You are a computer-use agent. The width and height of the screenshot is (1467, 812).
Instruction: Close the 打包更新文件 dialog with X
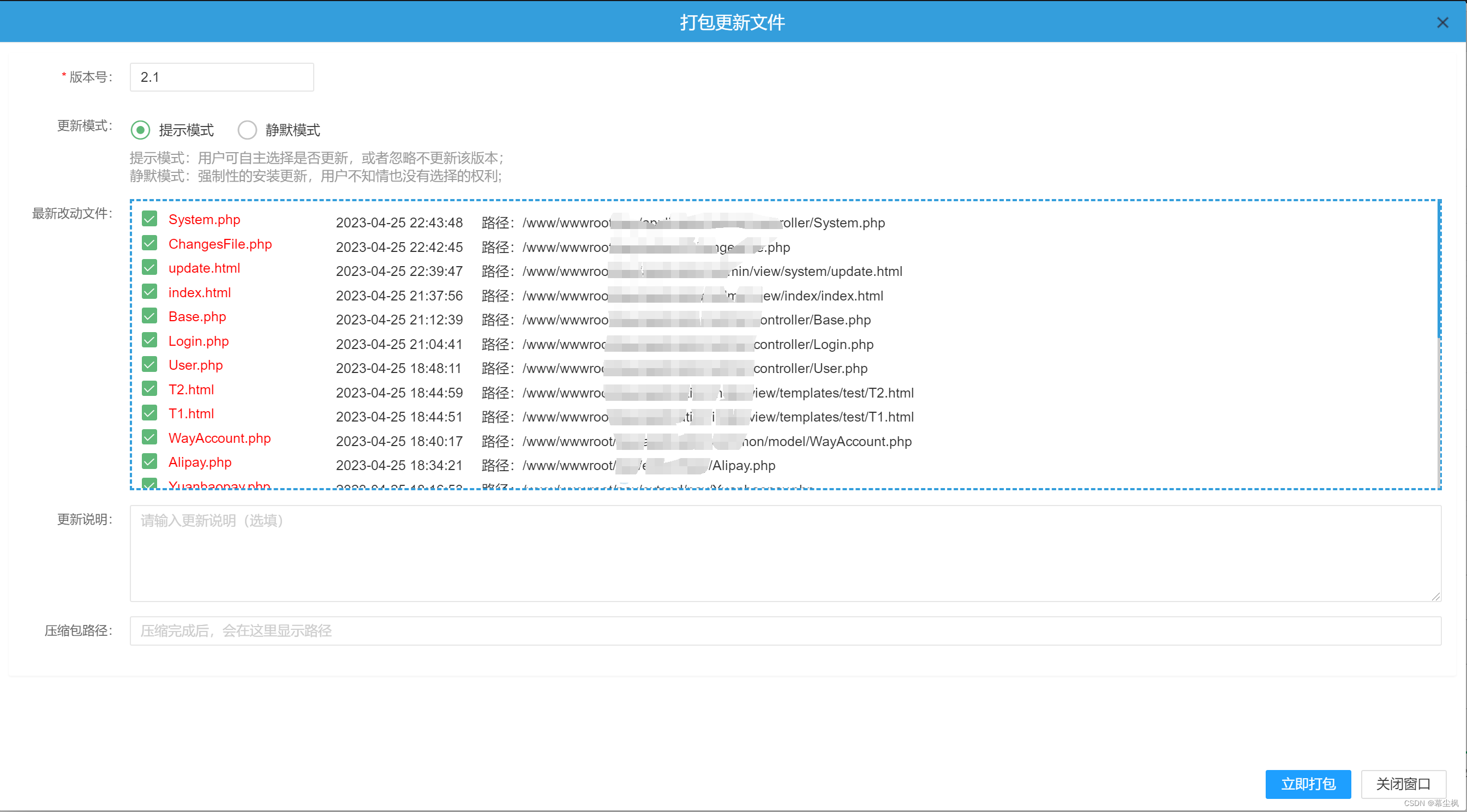(1442, 23)
